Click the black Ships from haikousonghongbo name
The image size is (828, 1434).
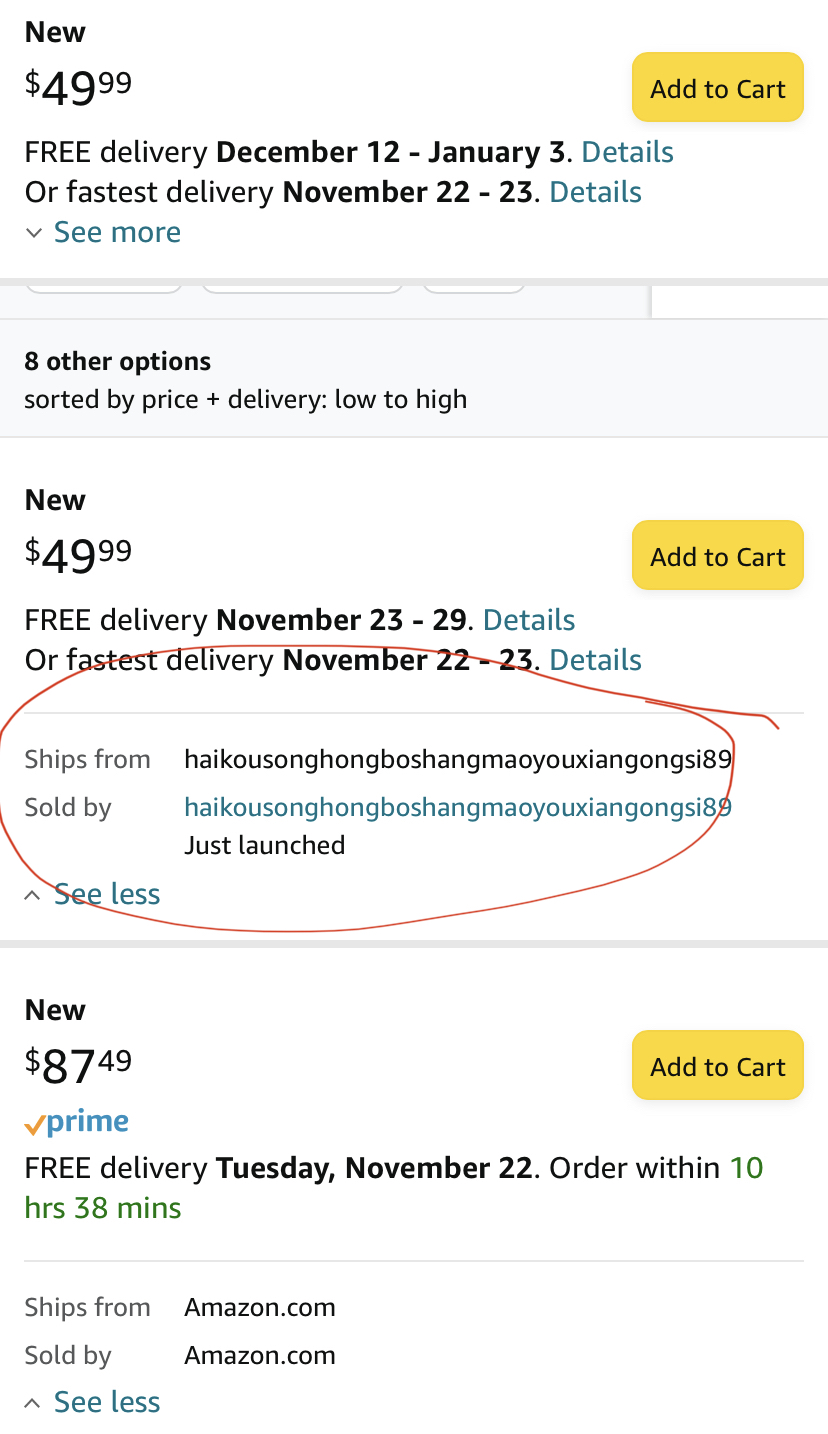coord(457,759)
